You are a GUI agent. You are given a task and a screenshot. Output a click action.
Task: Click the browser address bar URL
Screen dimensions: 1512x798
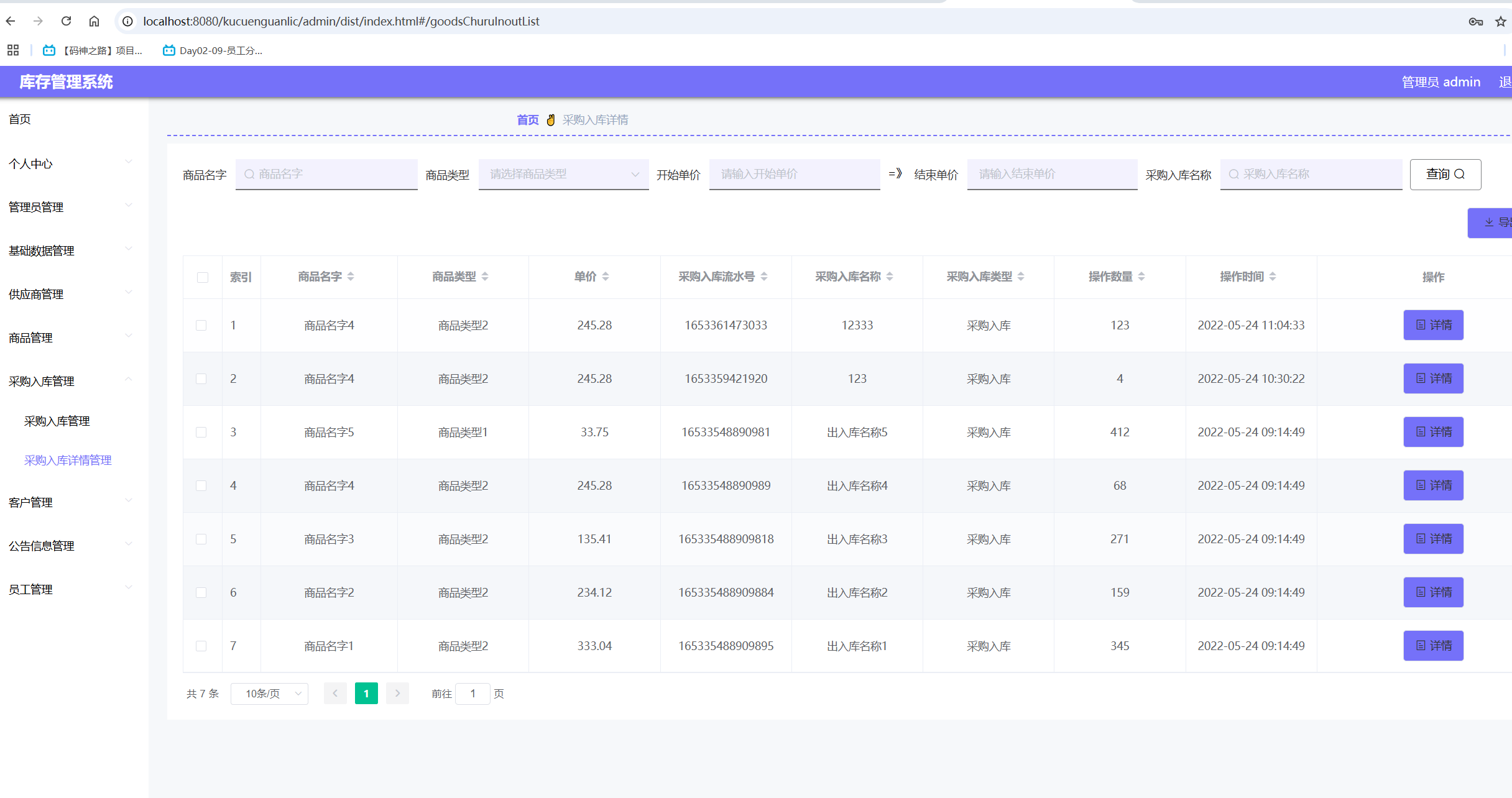(341, 21)
